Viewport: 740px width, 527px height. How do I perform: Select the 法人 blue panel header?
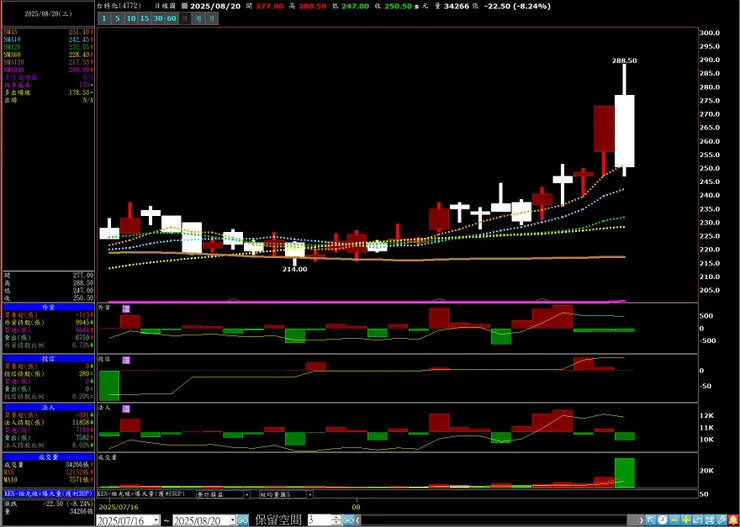coord(49,407)
